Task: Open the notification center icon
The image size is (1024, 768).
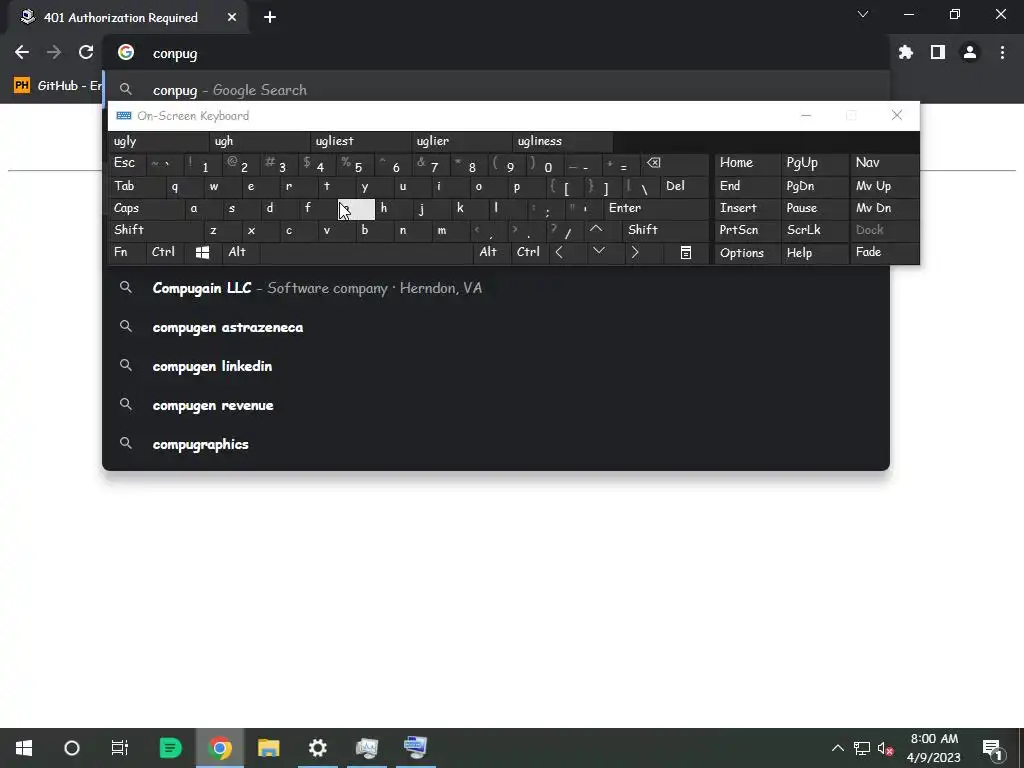Action: coord(993,749)
